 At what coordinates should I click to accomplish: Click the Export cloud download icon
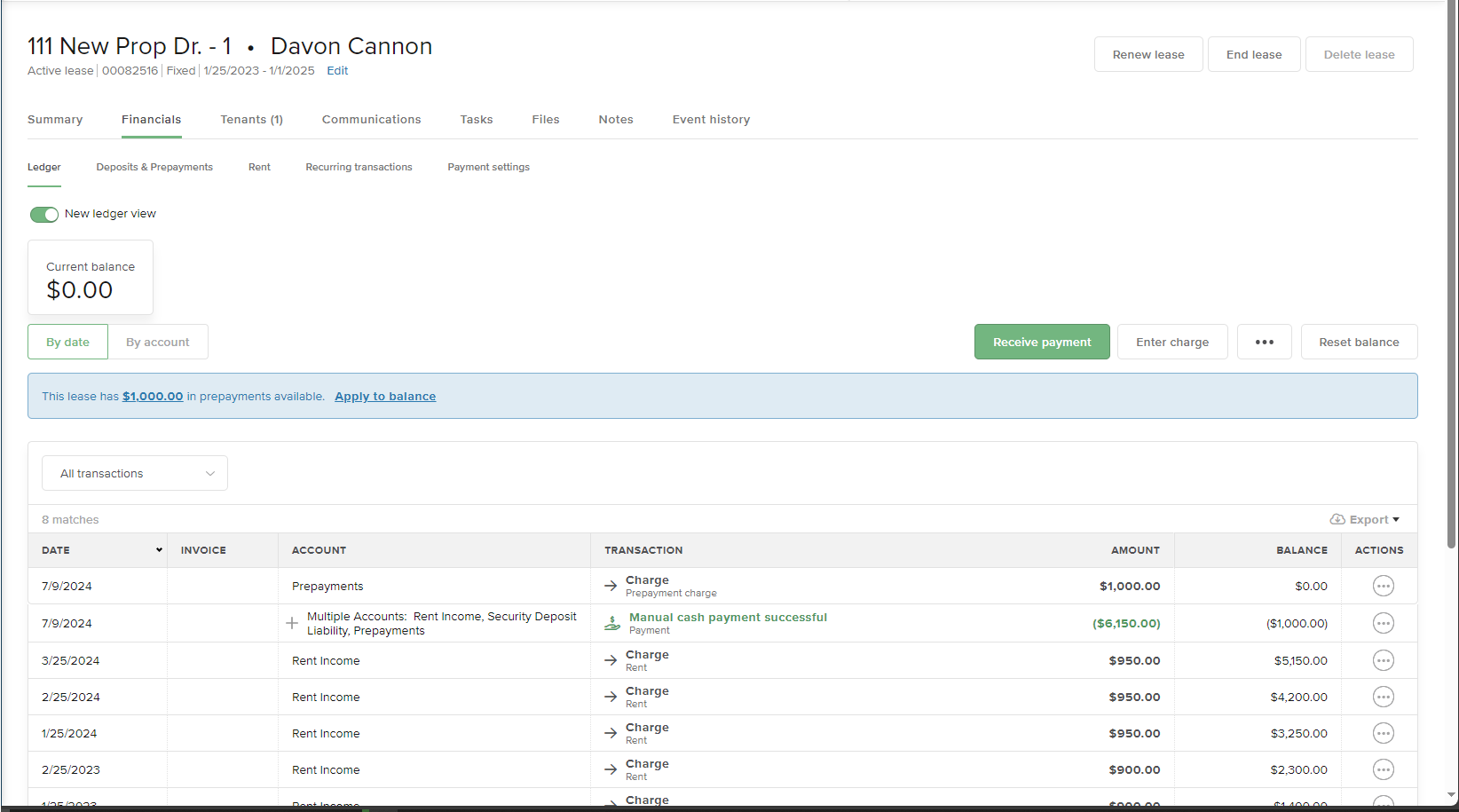pyautogui.click(x=1337, y=519)
